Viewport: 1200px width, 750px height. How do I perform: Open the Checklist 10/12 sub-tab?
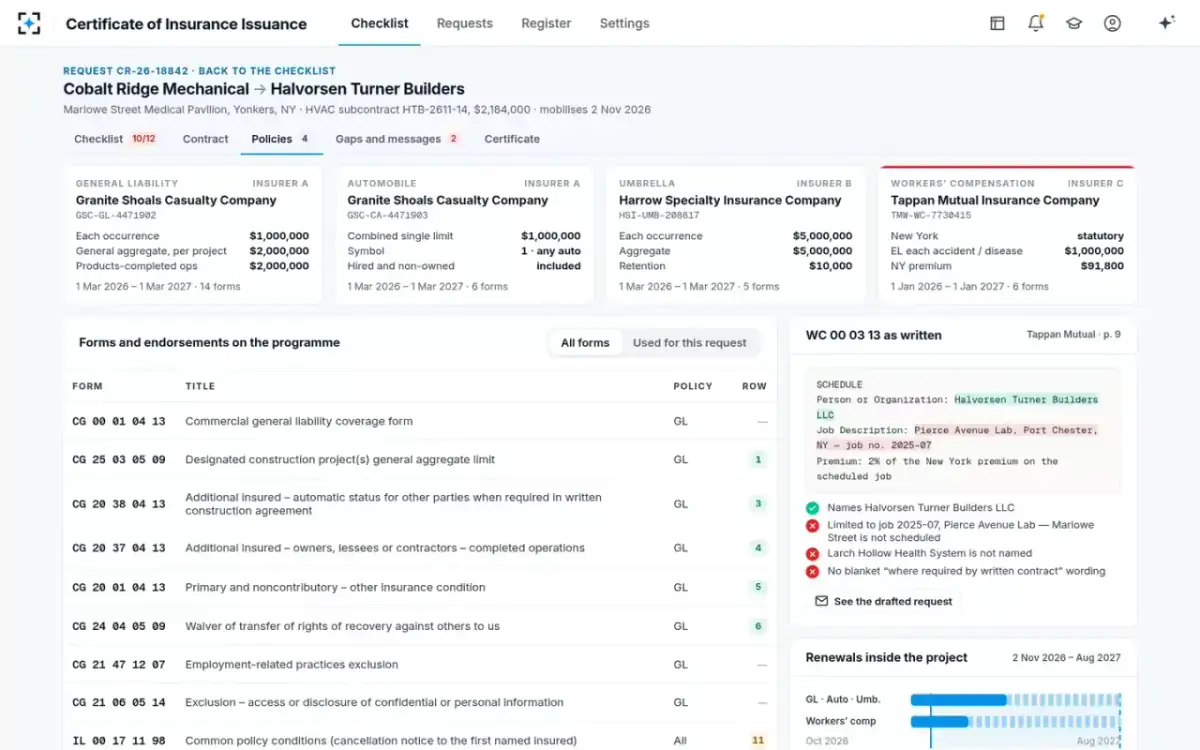coord(115,139)
